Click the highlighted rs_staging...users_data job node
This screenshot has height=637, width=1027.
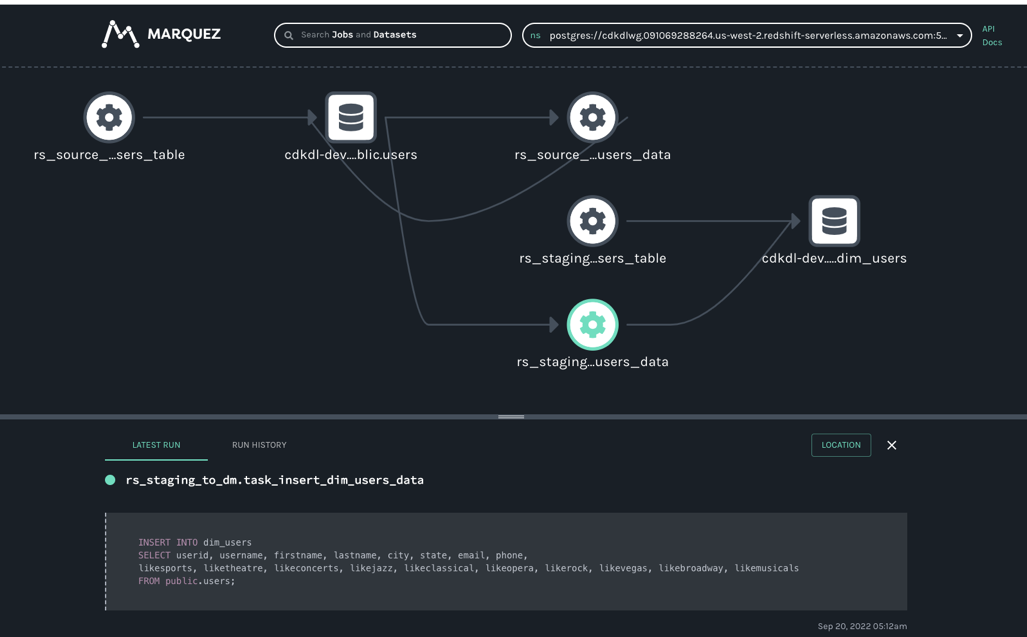(593, 324)
